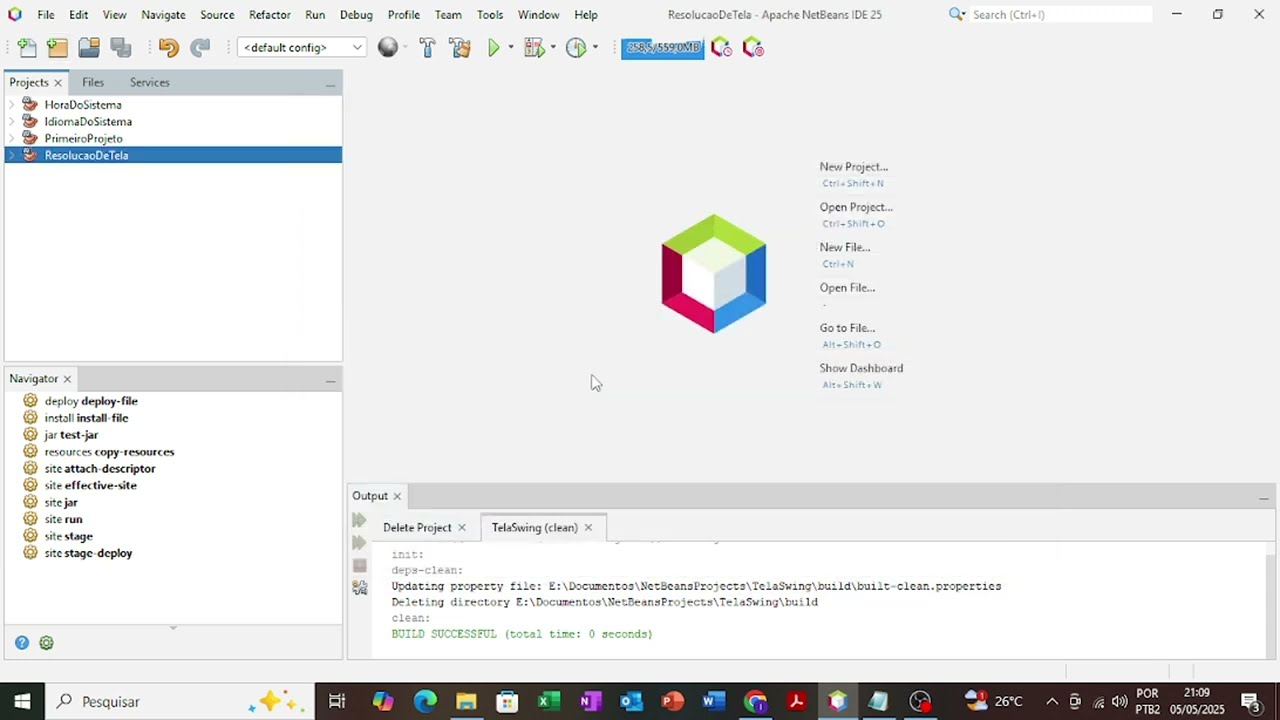Open the Navigate menu
Viewport: 1280px width, 720px height.
163,15
